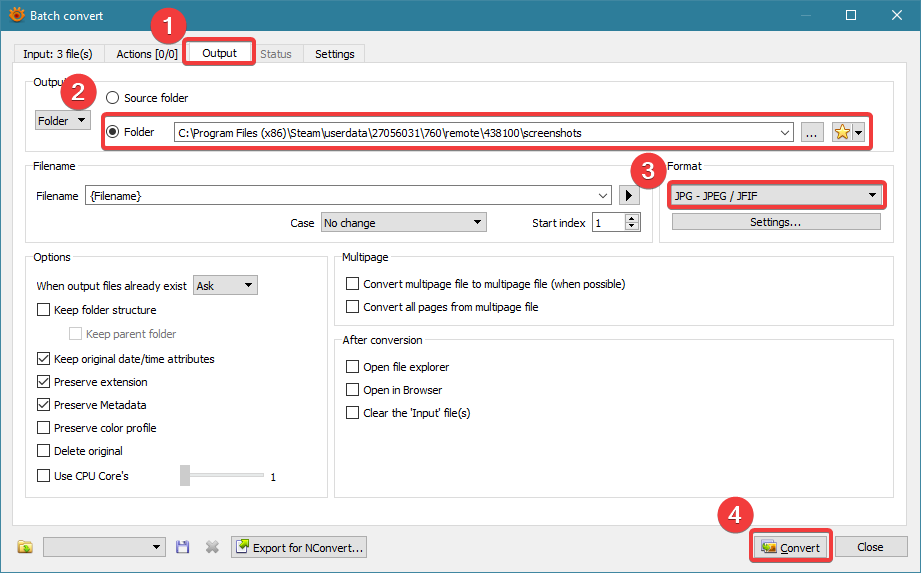Image resolution: width=921 pixels, height=573 pixels.
Task: Enable Open file explorer after conversion
Action: tap(352, 366)
